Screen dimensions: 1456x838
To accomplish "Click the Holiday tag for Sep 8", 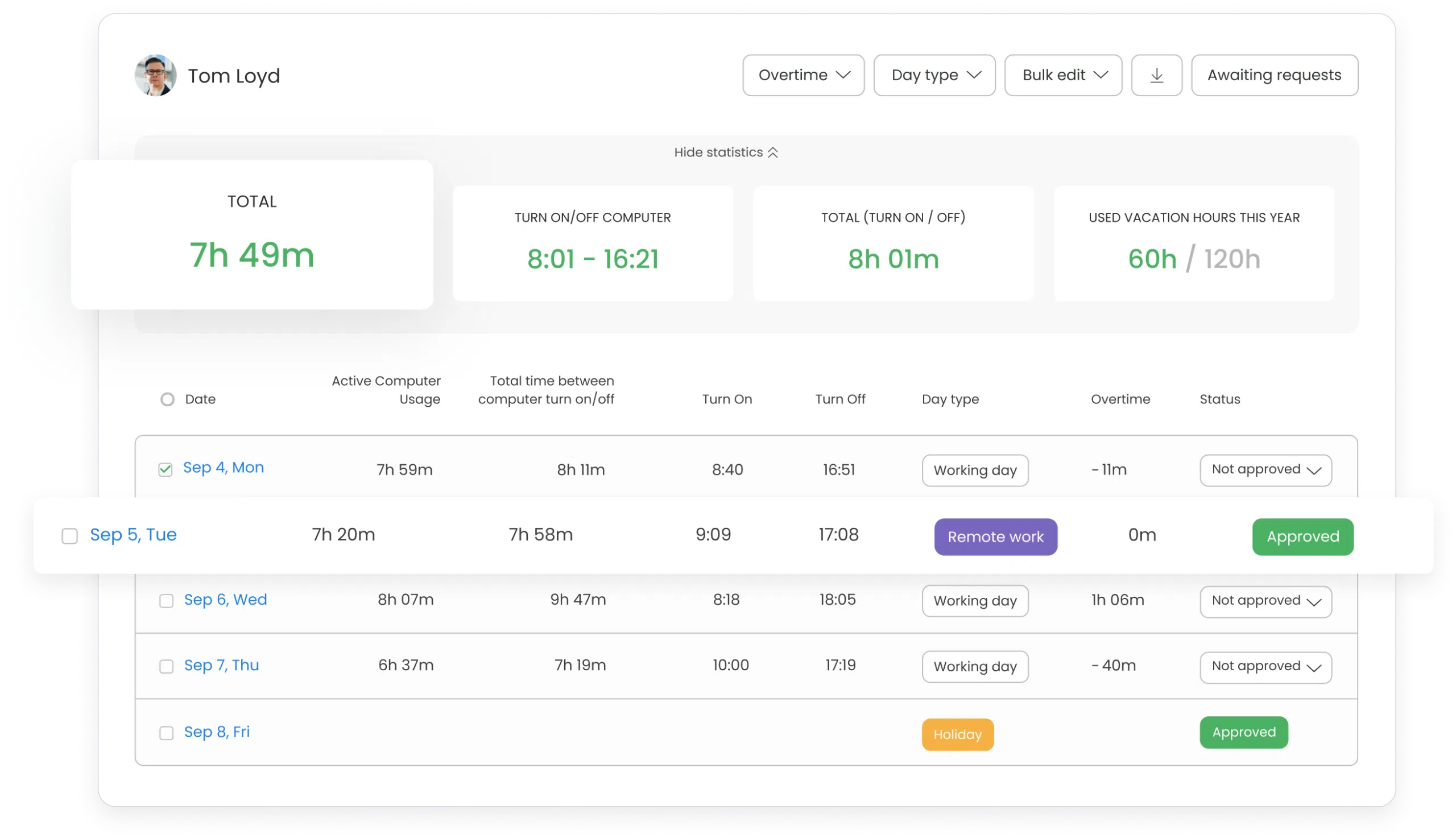I will (957, 734).
